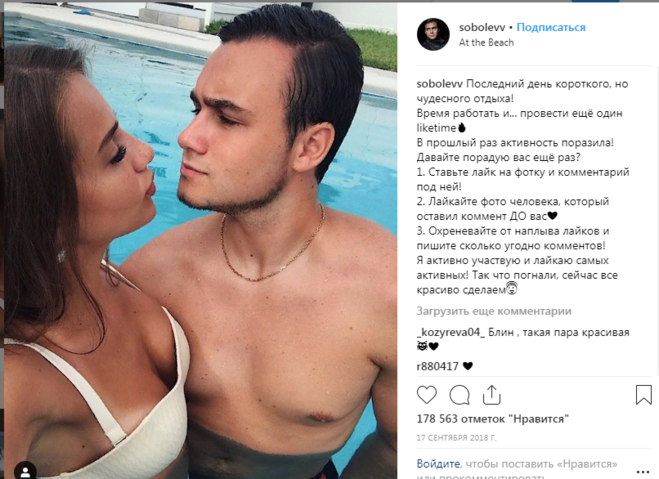Open more options three-dots menu
This screenshot has height=479, width=659.
point(643,472)
